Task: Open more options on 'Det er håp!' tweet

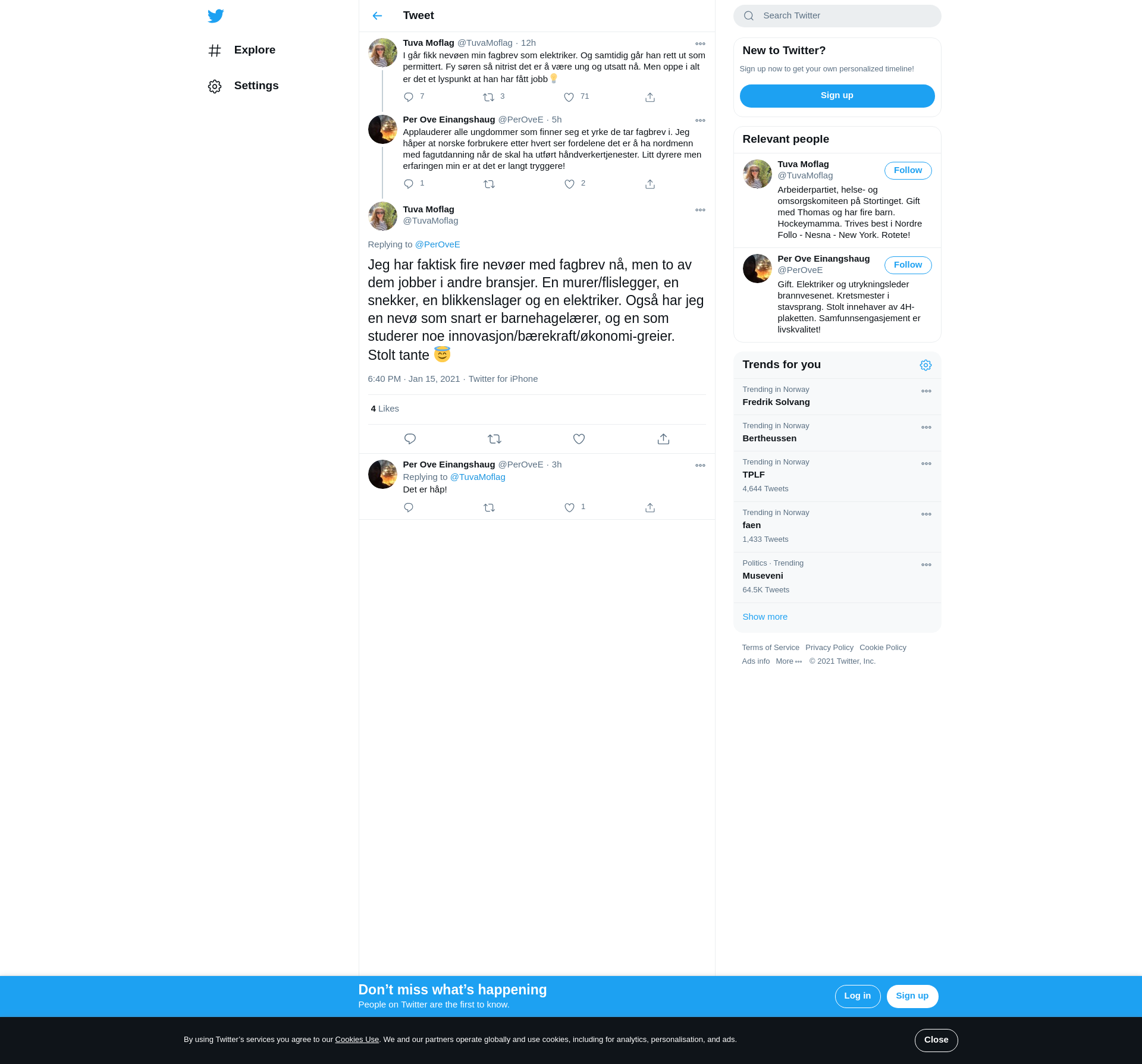Action: click(x=700, y=466)
